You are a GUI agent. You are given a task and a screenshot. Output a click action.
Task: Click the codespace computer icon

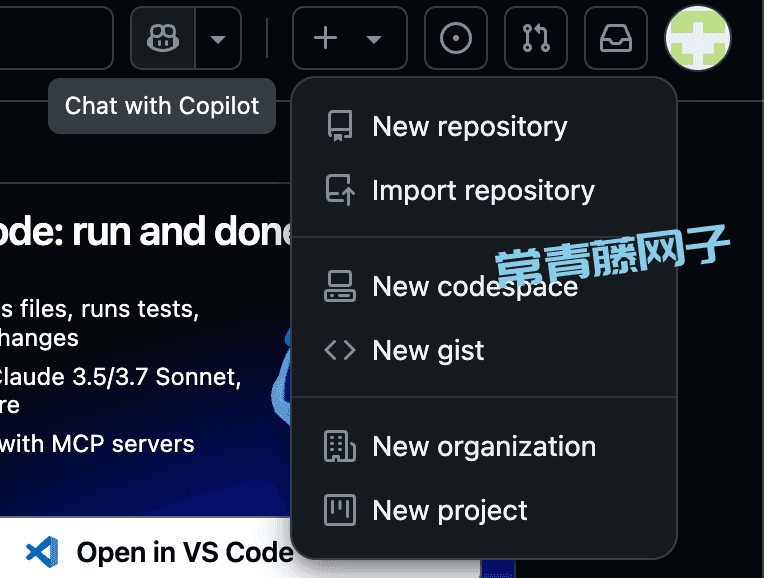[340, 286]
